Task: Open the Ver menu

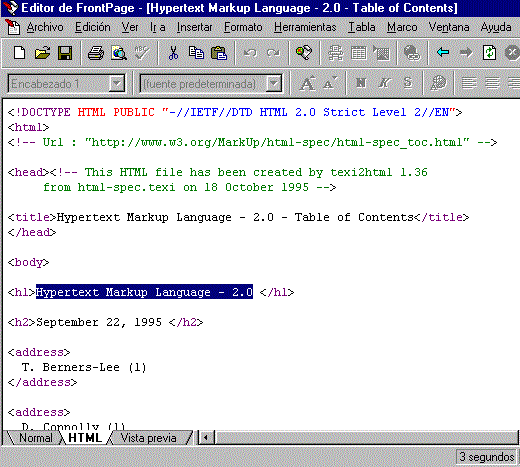Action: coord(130,27)
